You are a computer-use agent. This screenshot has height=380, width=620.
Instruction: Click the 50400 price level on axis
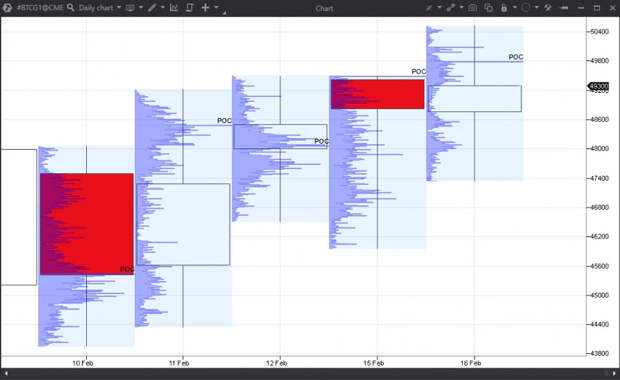click(x=599, y=32)
